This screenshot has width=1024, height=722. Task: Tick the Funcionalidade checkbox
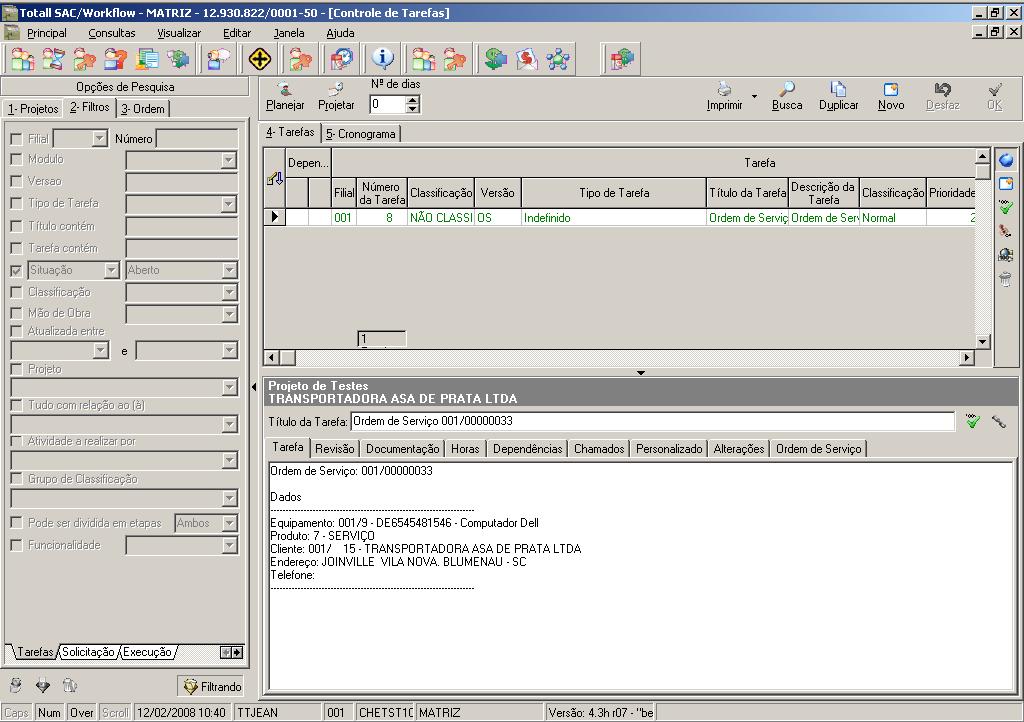(17, 545)
